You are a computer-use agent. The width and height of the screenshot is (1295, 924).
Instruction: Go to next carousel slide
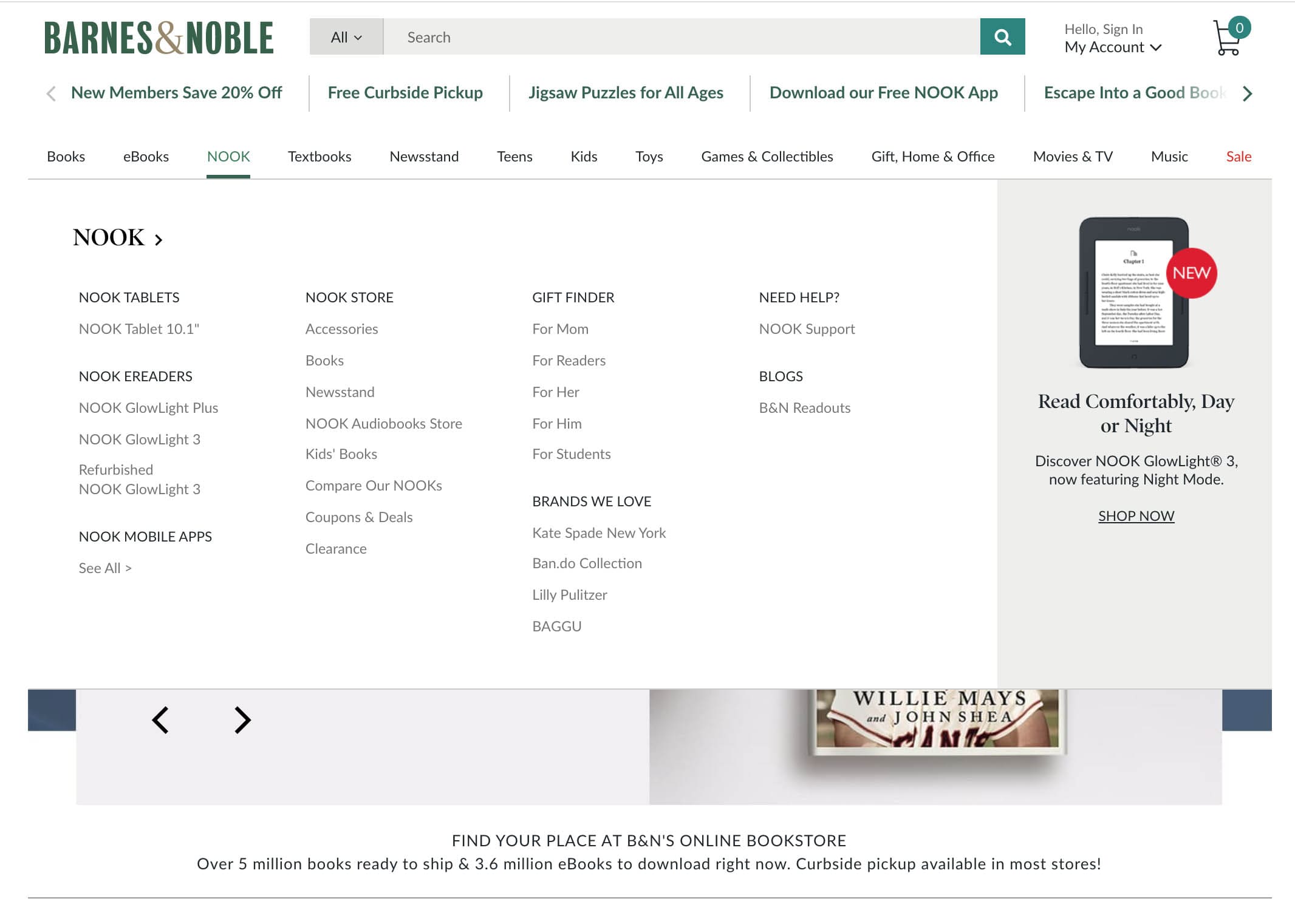(242, 720)
